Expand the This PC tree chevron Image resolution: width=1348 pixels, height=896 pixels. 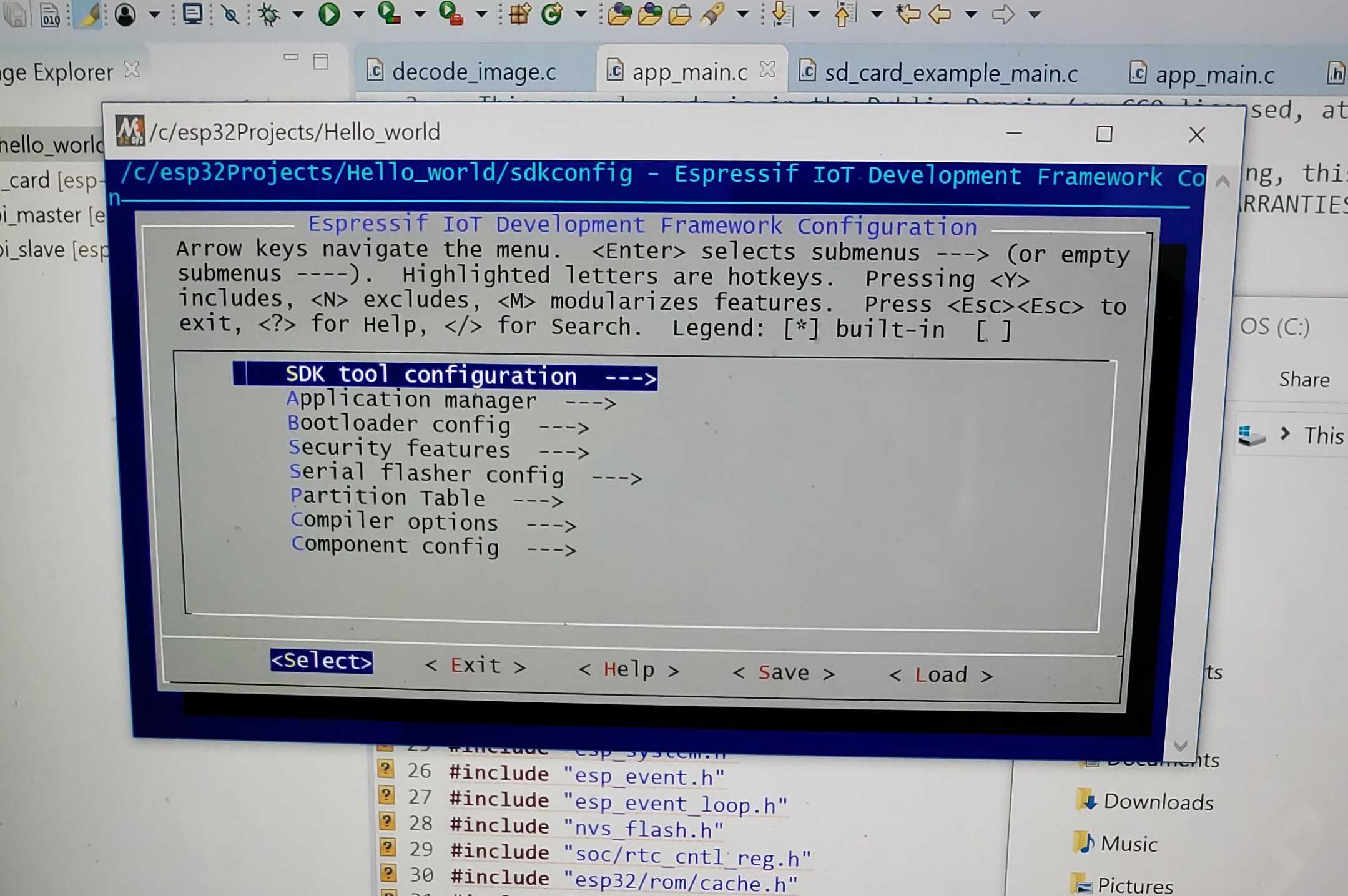(1285, 433)
